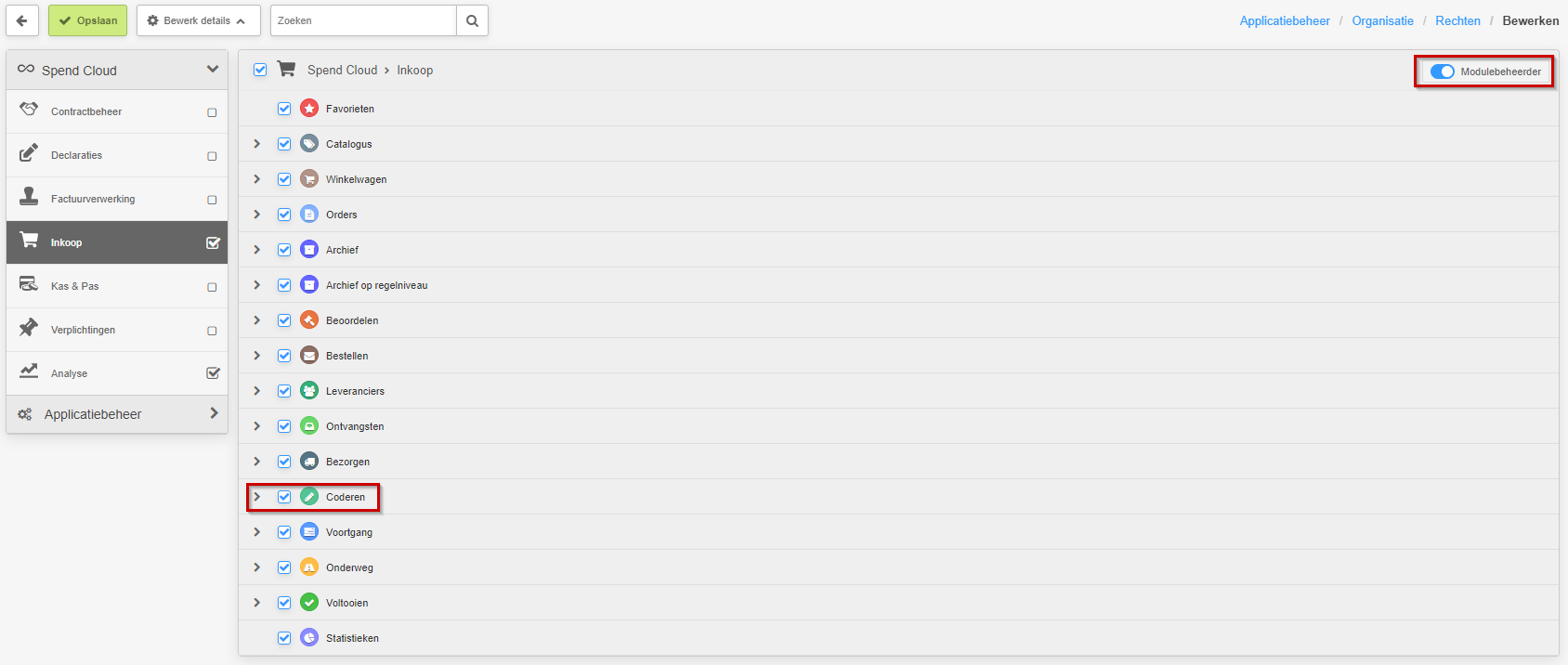1568x665 pixels.
Task: Expand the Archief op regelniveau row
Action: point(257,285)
